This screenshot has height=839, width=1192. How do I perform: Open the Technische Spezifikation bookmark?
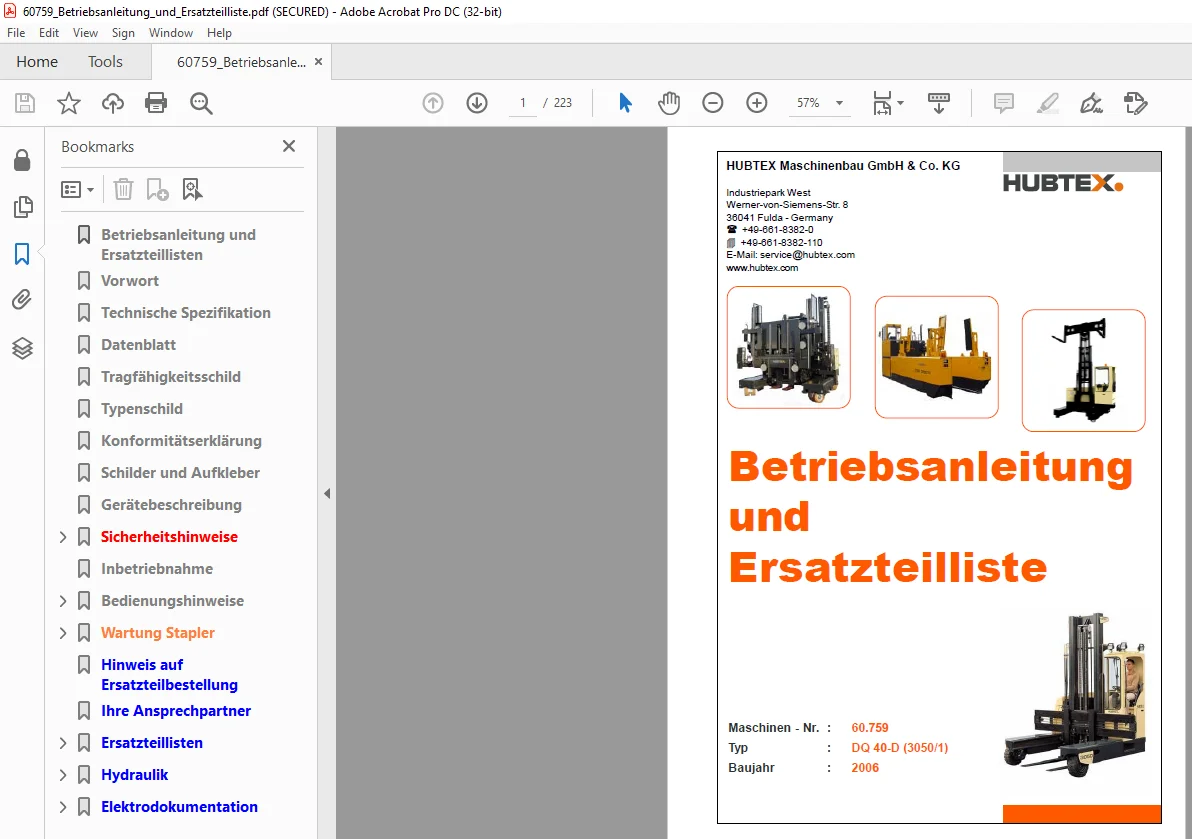pyautogui.click(x=185, y=313)
